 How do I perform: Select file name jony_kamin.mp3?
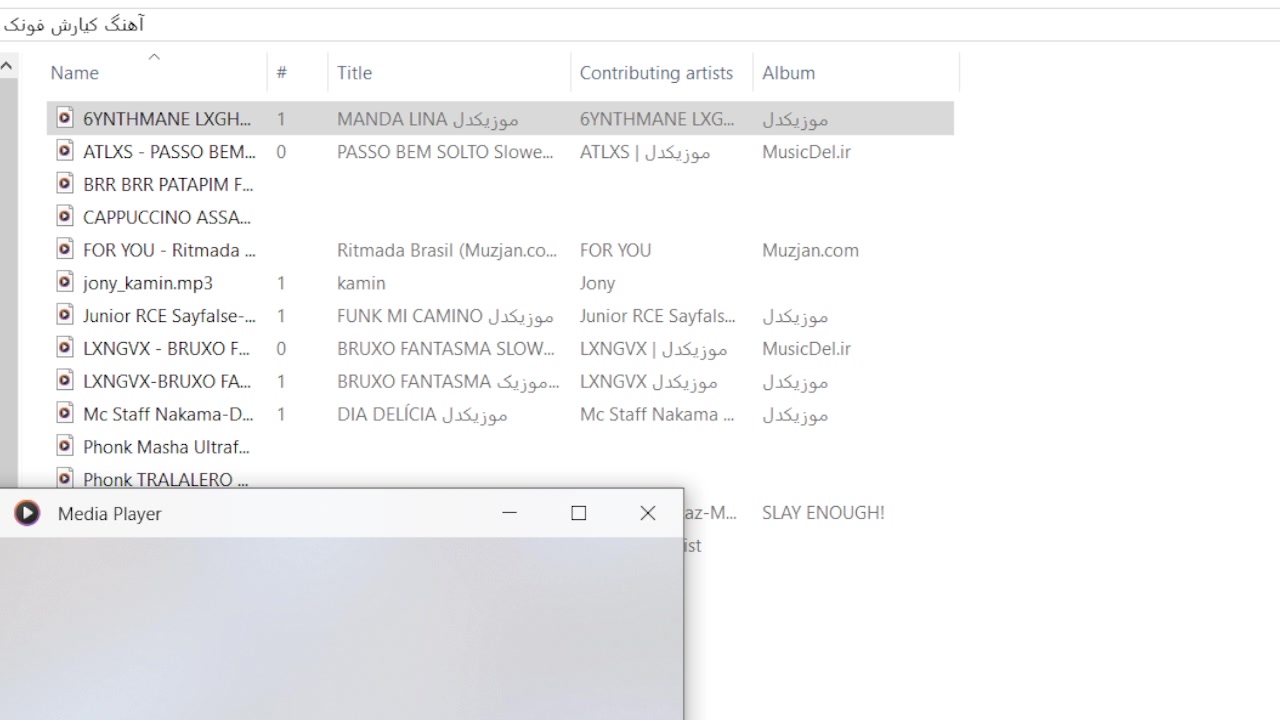coord(148,283)
